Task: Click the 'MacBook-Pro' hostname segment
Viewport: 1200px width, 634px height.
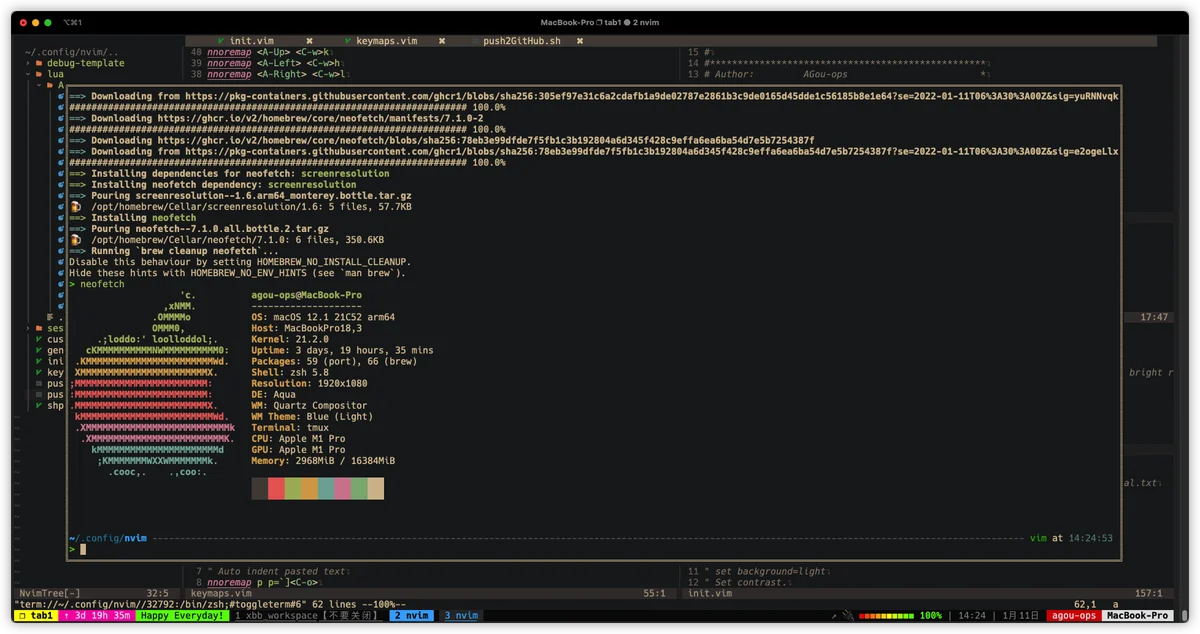Action: 1136,616
